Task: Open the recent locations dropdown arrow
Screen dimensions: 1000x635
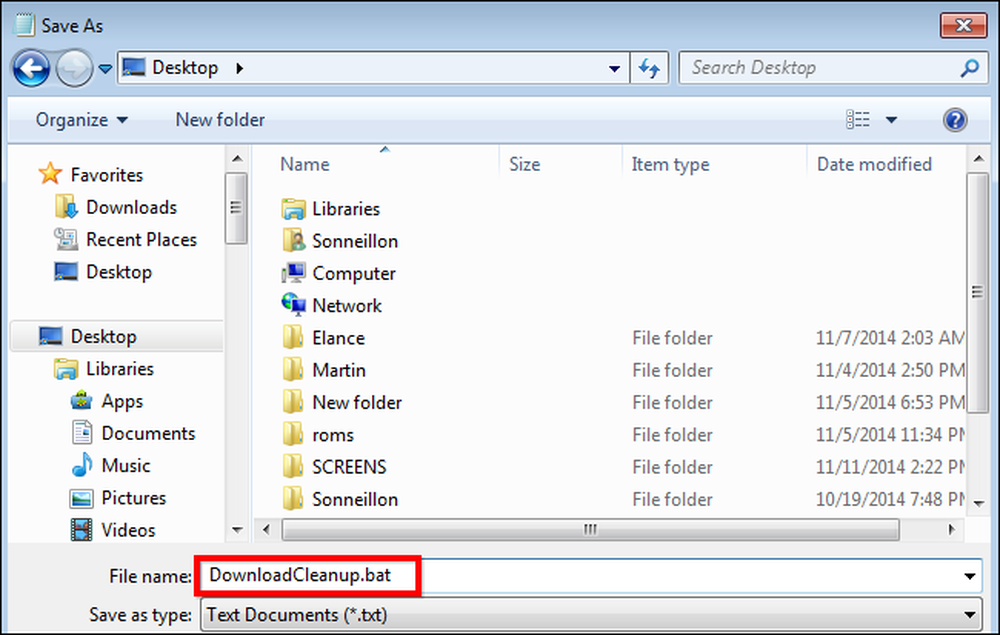Action: point(105,68)
